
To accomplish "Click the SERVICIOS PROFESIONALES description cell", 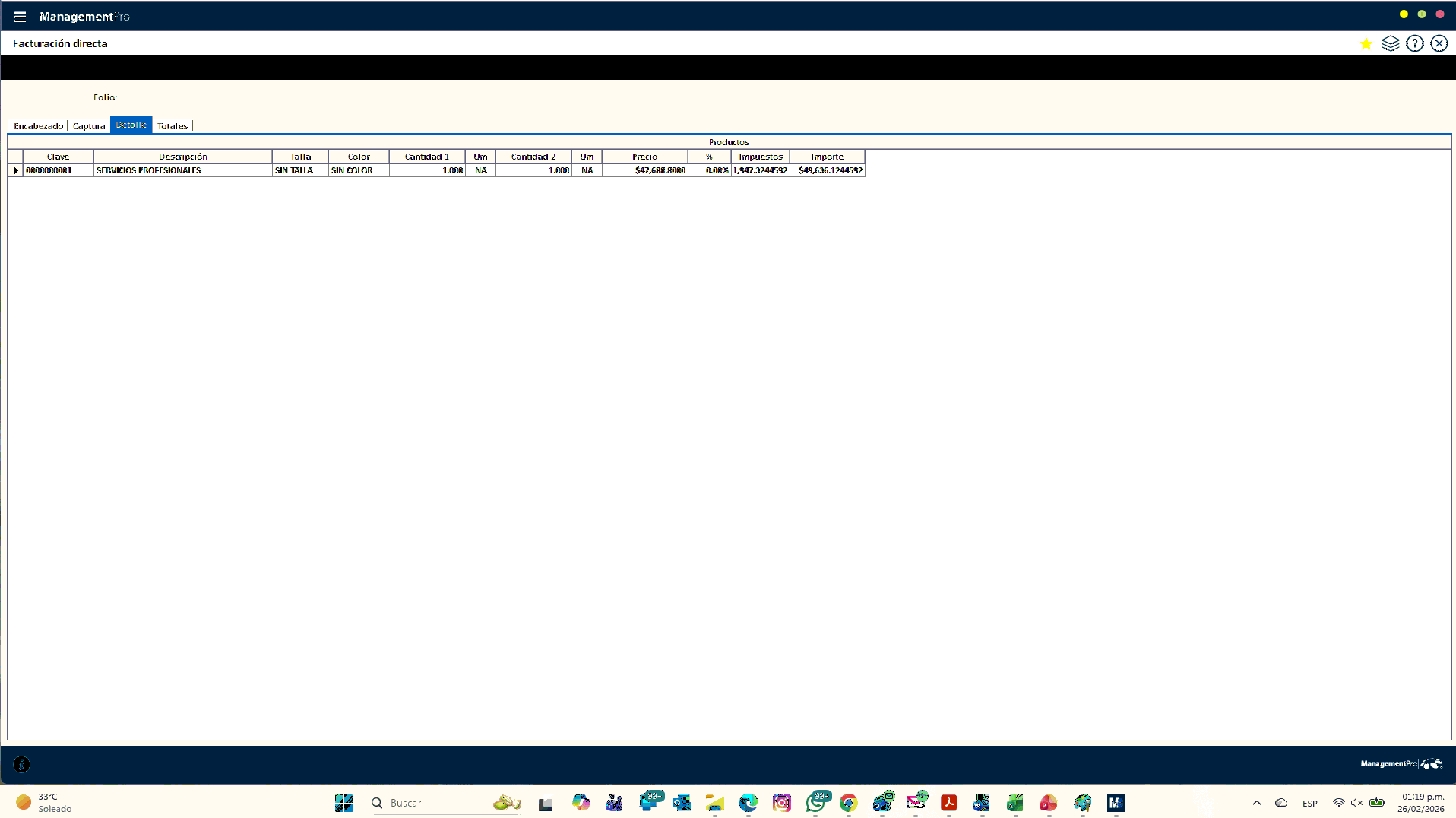I will pyautogui.click(x=182, y=171).
